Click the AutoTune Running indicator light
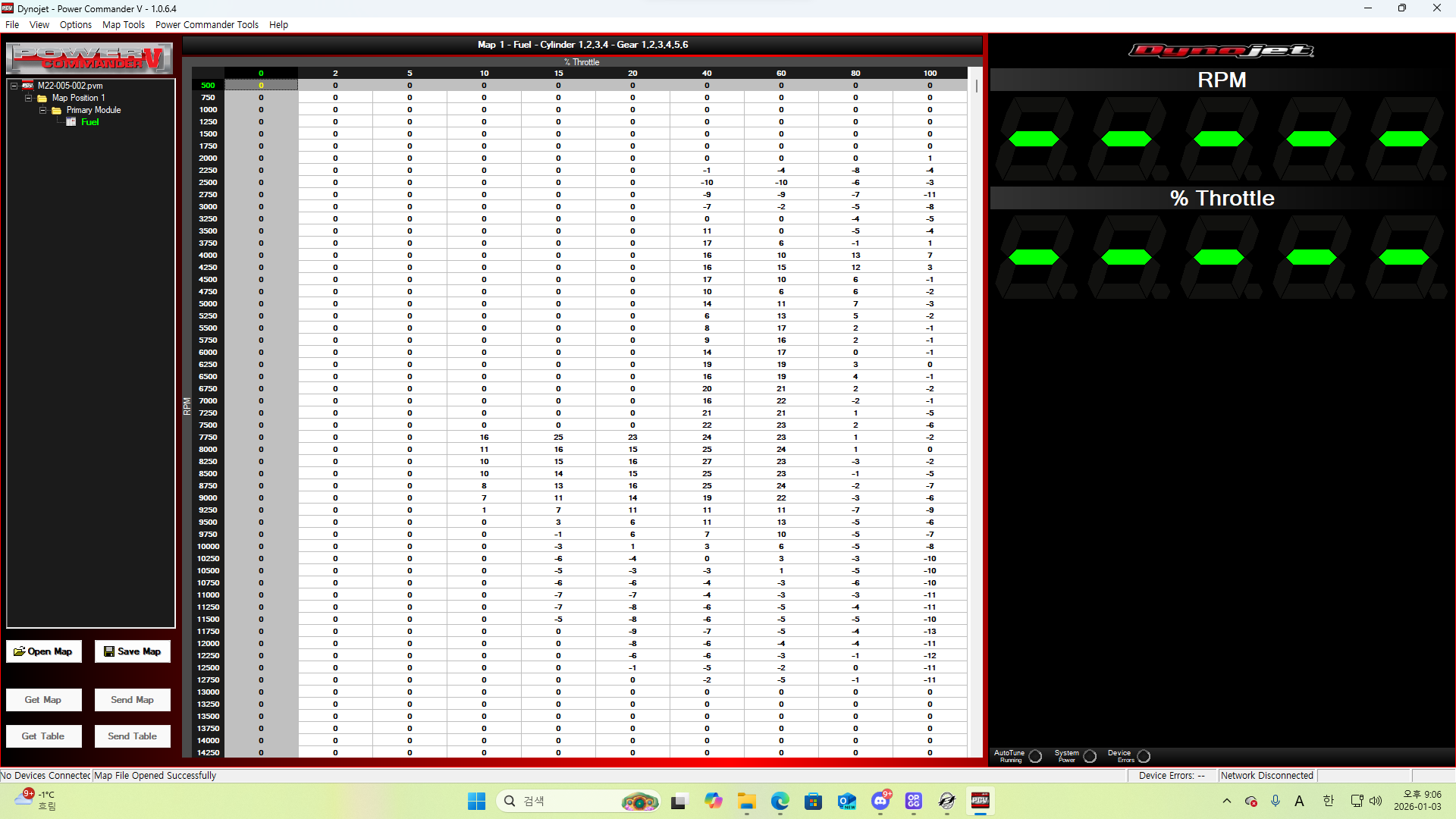The height and width of the screenshot is (819, 1456). (x=1035, y=756)
